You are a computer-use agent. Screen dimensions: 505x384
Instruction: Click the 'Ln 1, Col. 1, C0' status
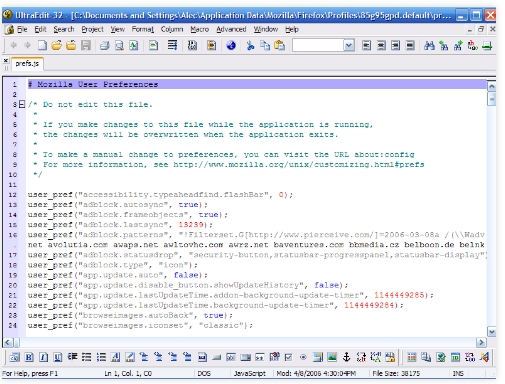pyautogui.click(x=128, y=374)
